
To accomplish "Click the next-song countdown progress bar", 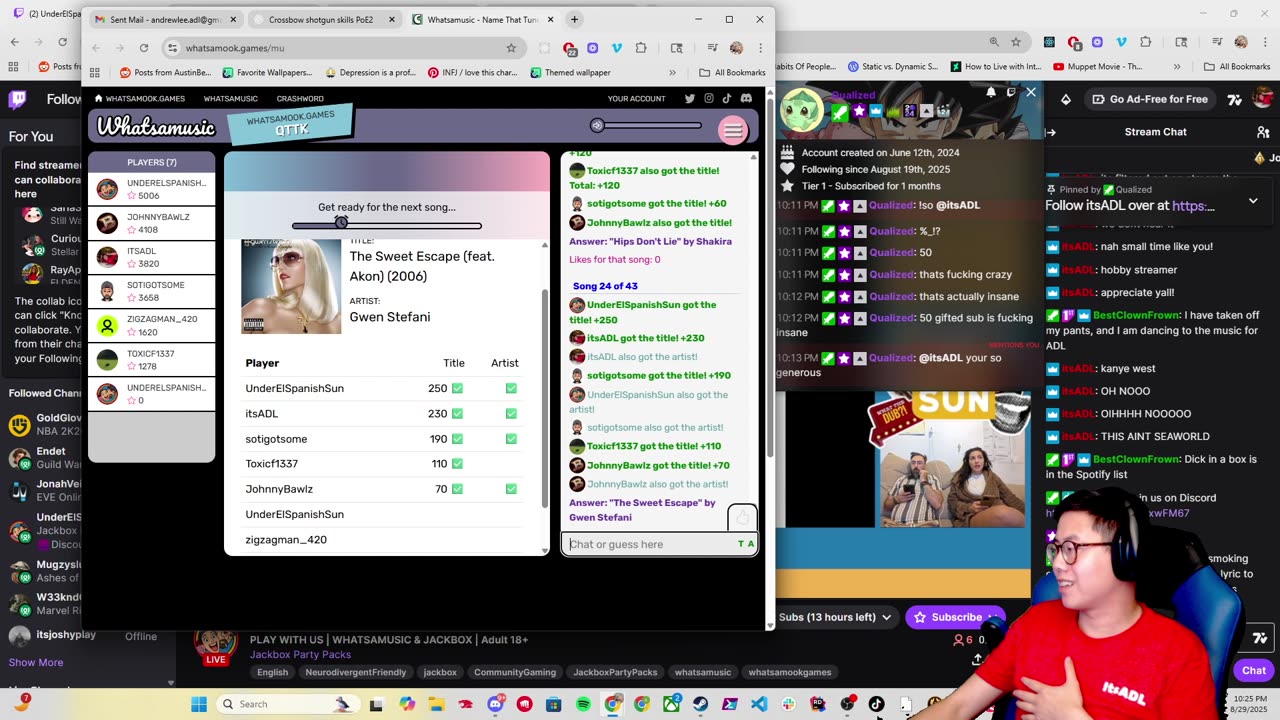I will coord(387,225).
